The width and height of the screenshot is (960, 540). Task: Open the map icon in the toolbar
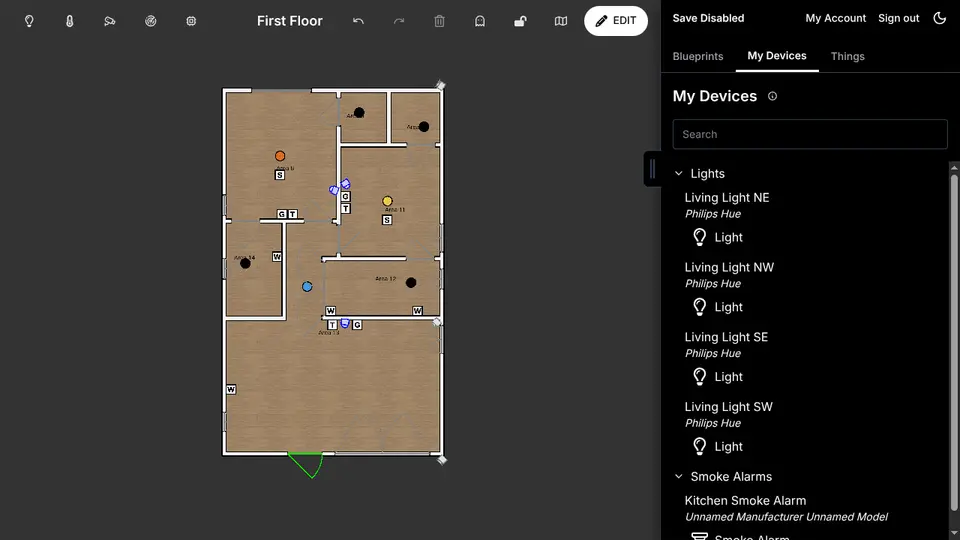coord(561,21)
